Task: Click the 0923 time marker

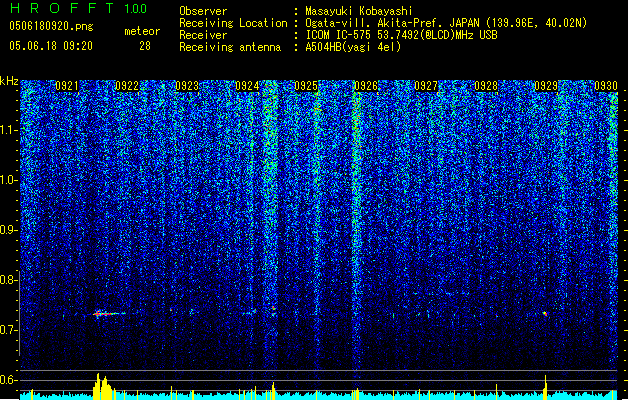Action: tap(187, 86)
